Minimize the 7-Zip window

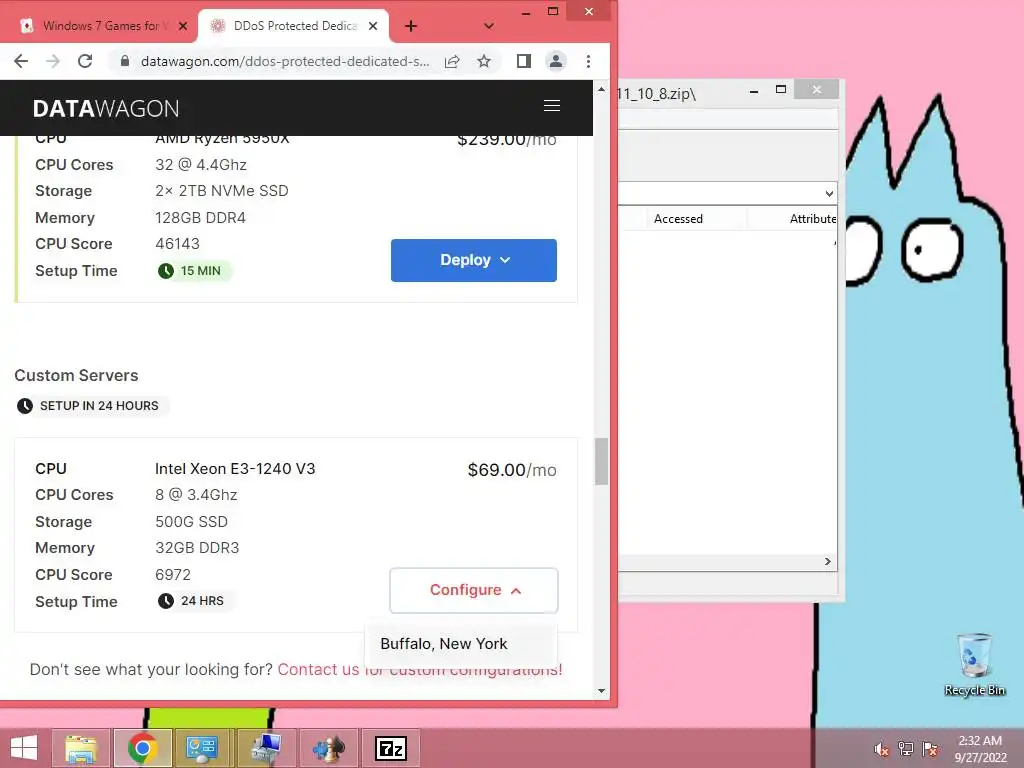[x=754, y=91]
